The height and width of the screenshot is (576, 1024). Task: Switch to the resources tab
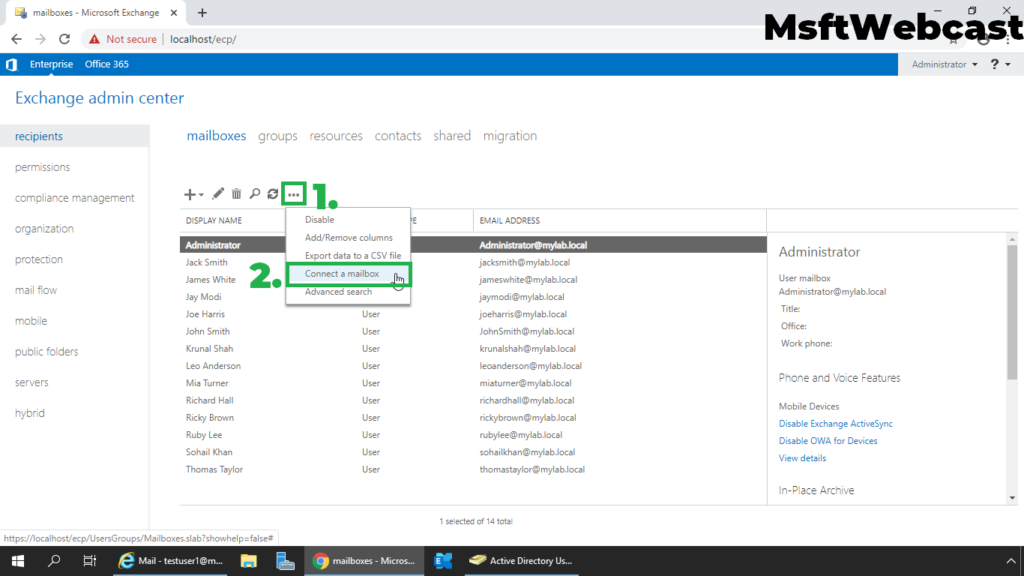tap(336, 136)
